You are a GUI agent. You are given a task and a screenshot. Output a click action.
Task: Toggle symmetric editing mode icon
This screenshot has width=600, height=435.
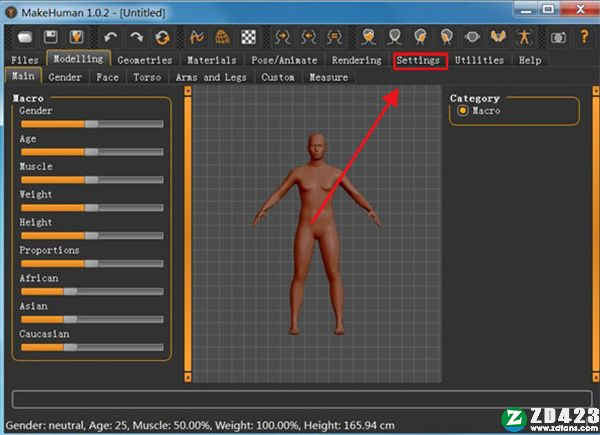[334, 37]
